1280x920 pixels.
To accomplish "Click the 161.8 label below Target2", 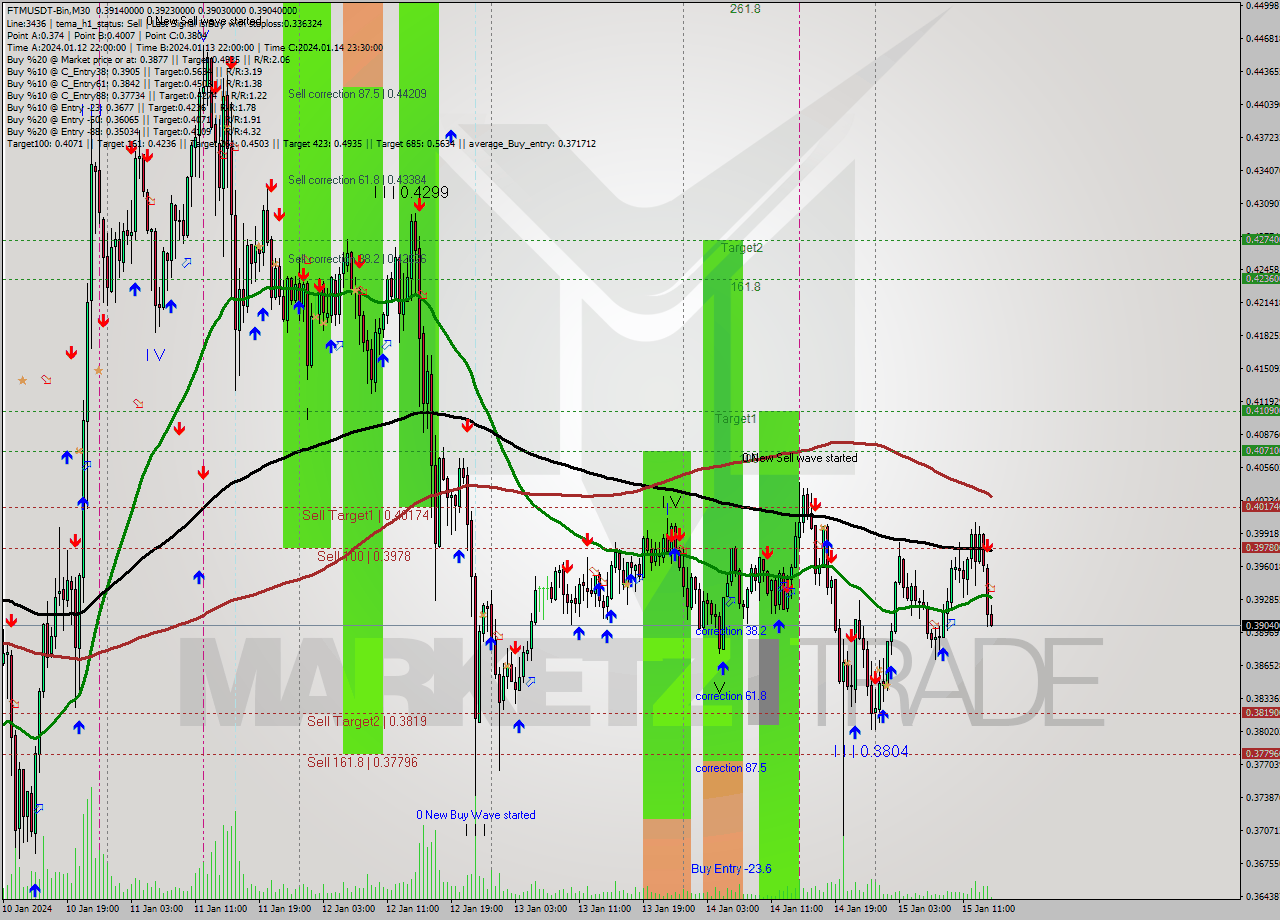I will click(745, 286).
